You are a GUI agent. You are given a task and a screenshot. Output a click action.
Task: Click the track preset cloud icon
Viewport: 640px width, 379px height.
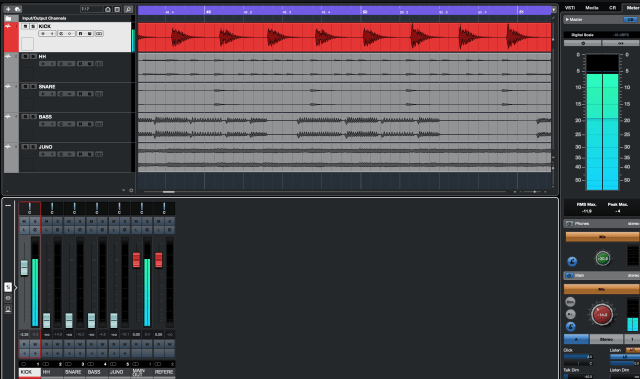pyautogui.click(x=18, y=9)
